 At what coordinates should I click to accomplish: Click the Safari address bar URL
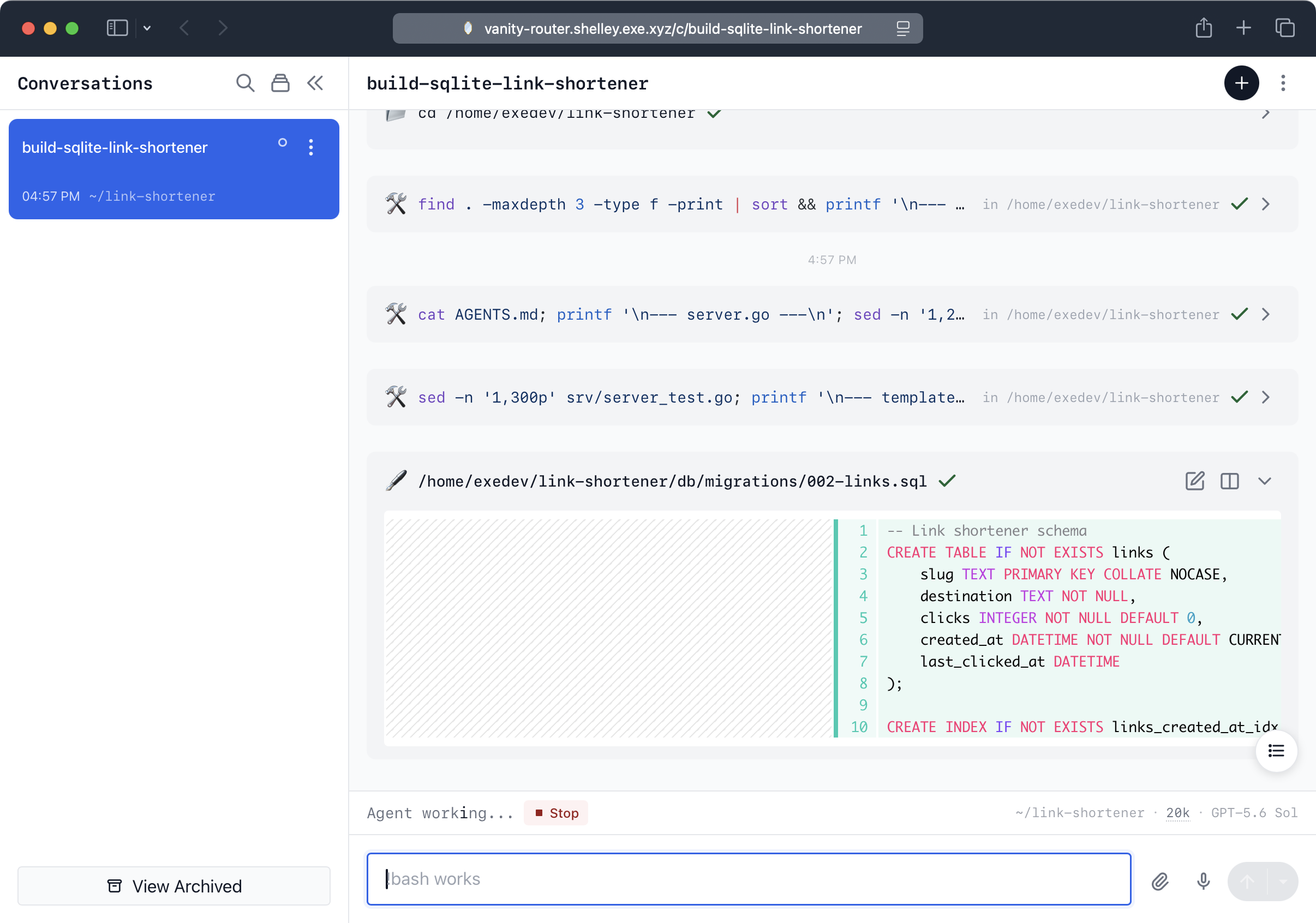point(673,29)
